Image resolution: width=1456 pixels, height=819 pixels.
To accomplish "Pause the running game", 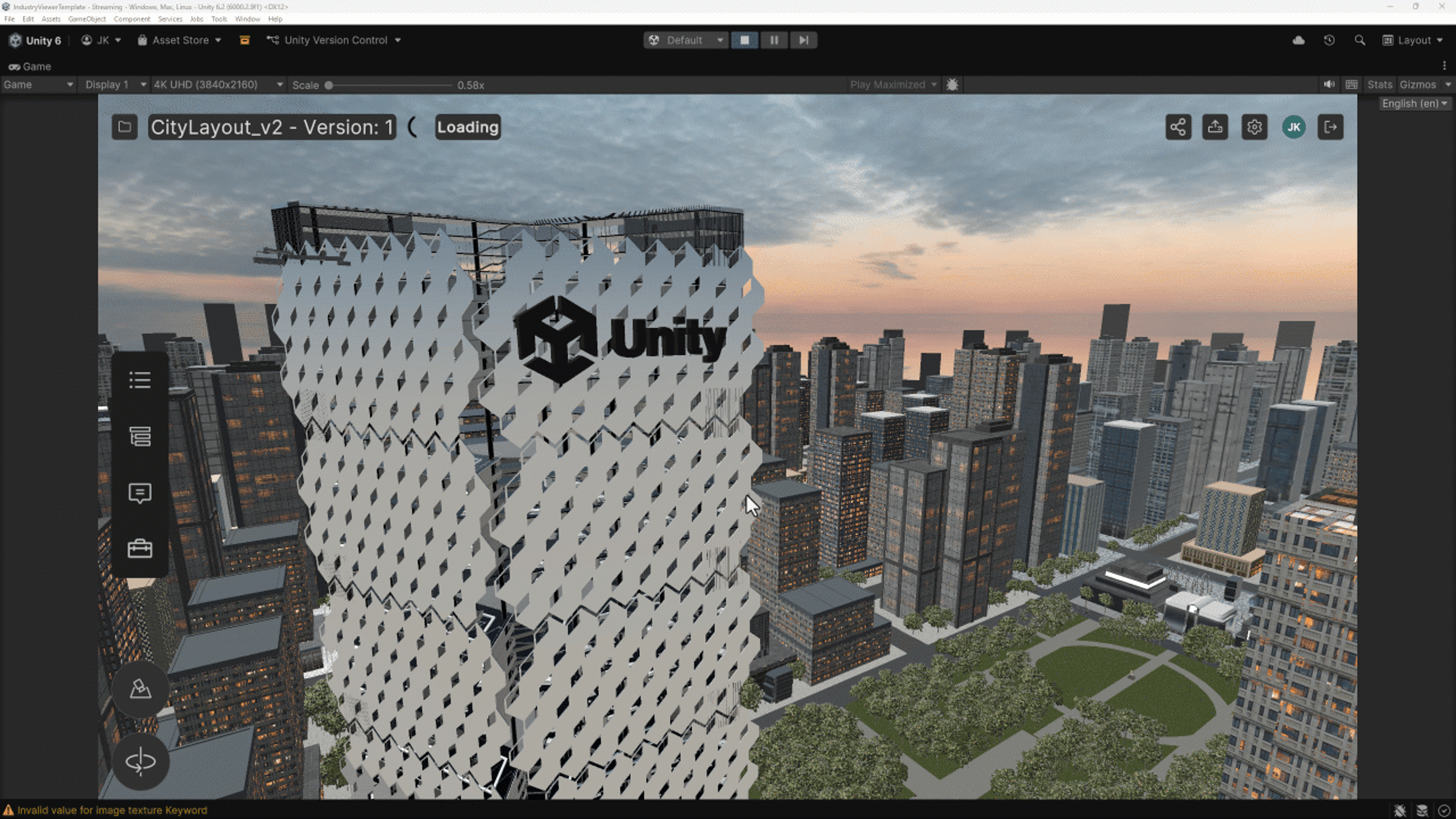I will click(x=774, y=40).
